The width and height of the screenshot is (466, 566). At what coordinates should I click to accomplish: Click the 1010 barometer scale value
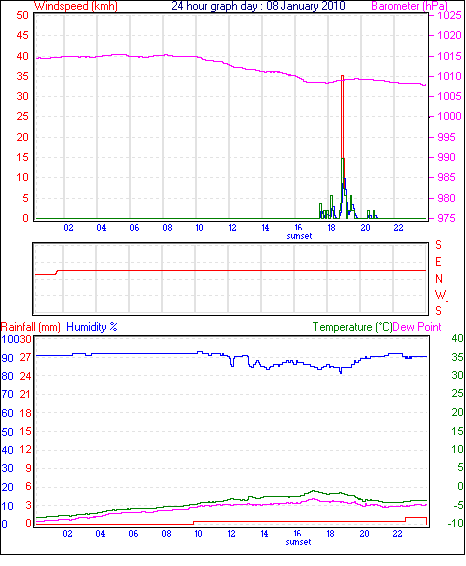(449, 76)
